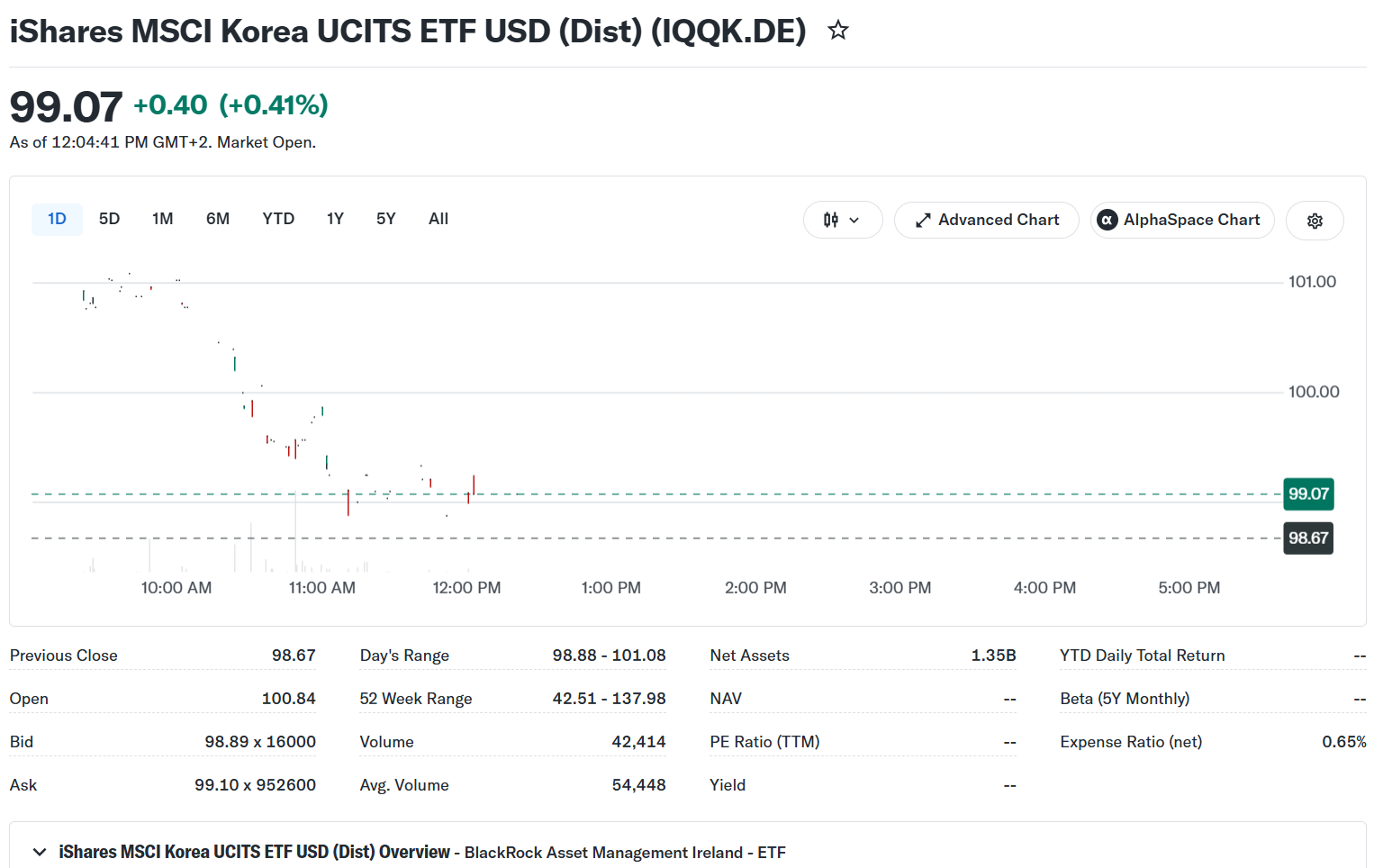
Task: Click the 52 Week Range value 42.51 - 137.98
Action: tap(610, 699)
